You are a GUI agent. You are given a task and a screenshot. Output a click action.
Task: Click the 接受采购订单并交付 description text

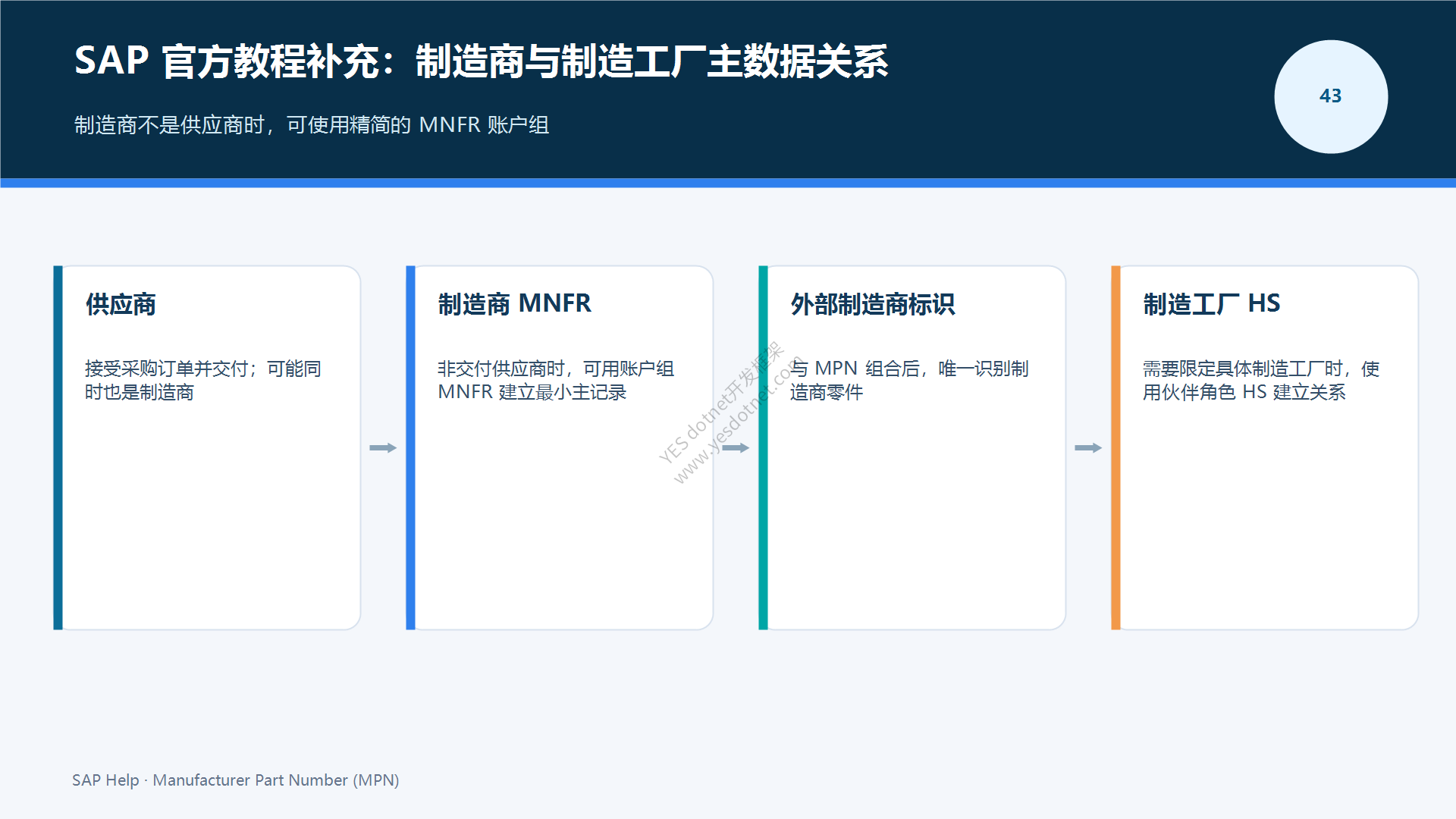pos(202,381)
